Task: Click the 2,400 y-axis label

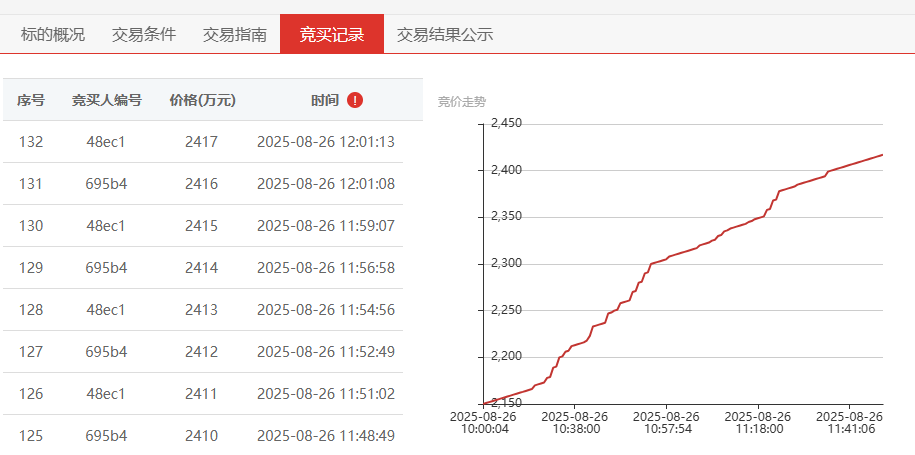Action: click(507, 170)
